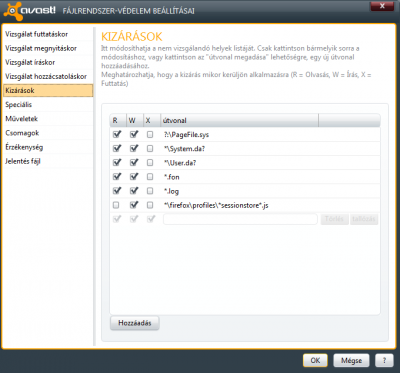Viewport: 400px width, 373px height.
Task: Uncheck W for the *.fon row
Action: (134, 177)
